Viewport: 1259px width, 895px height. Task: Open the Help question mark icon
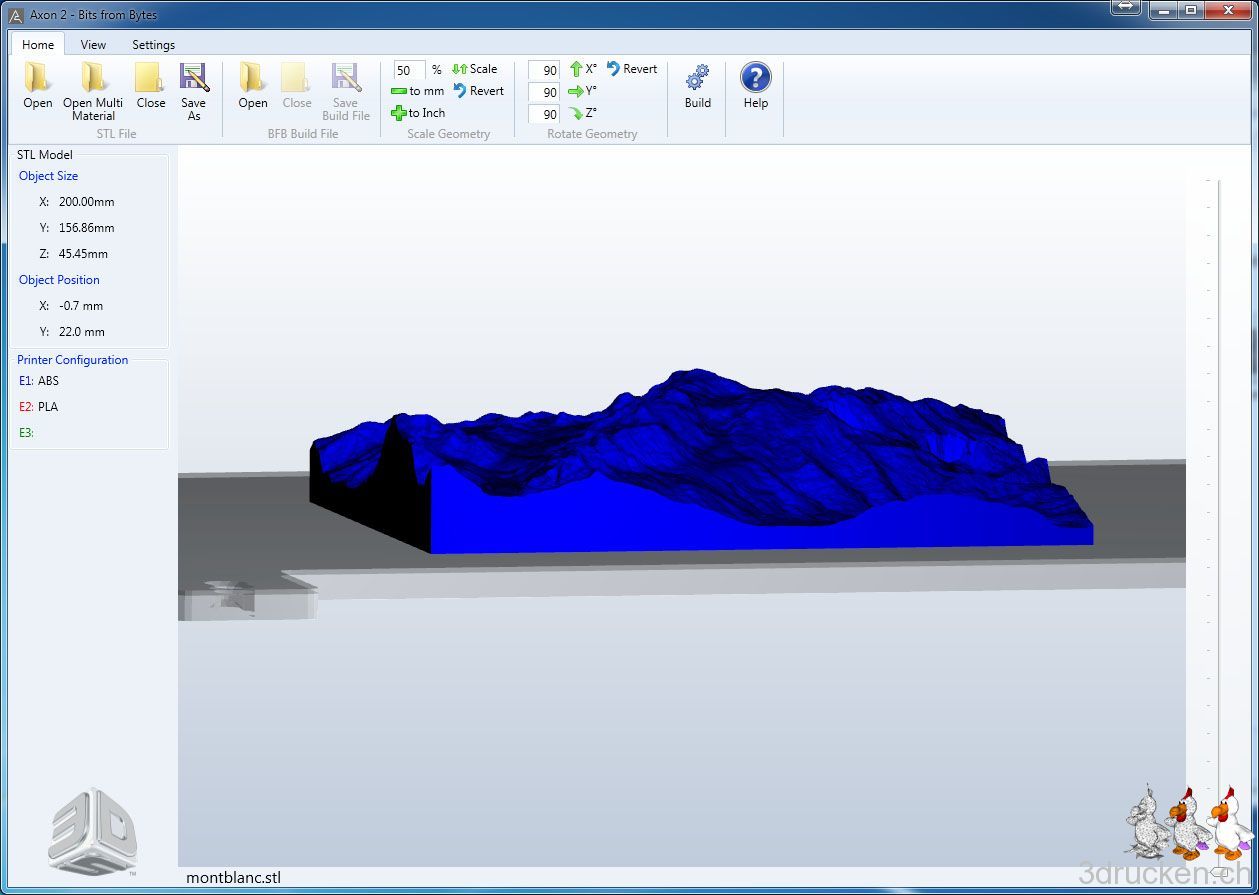(755, 79)
